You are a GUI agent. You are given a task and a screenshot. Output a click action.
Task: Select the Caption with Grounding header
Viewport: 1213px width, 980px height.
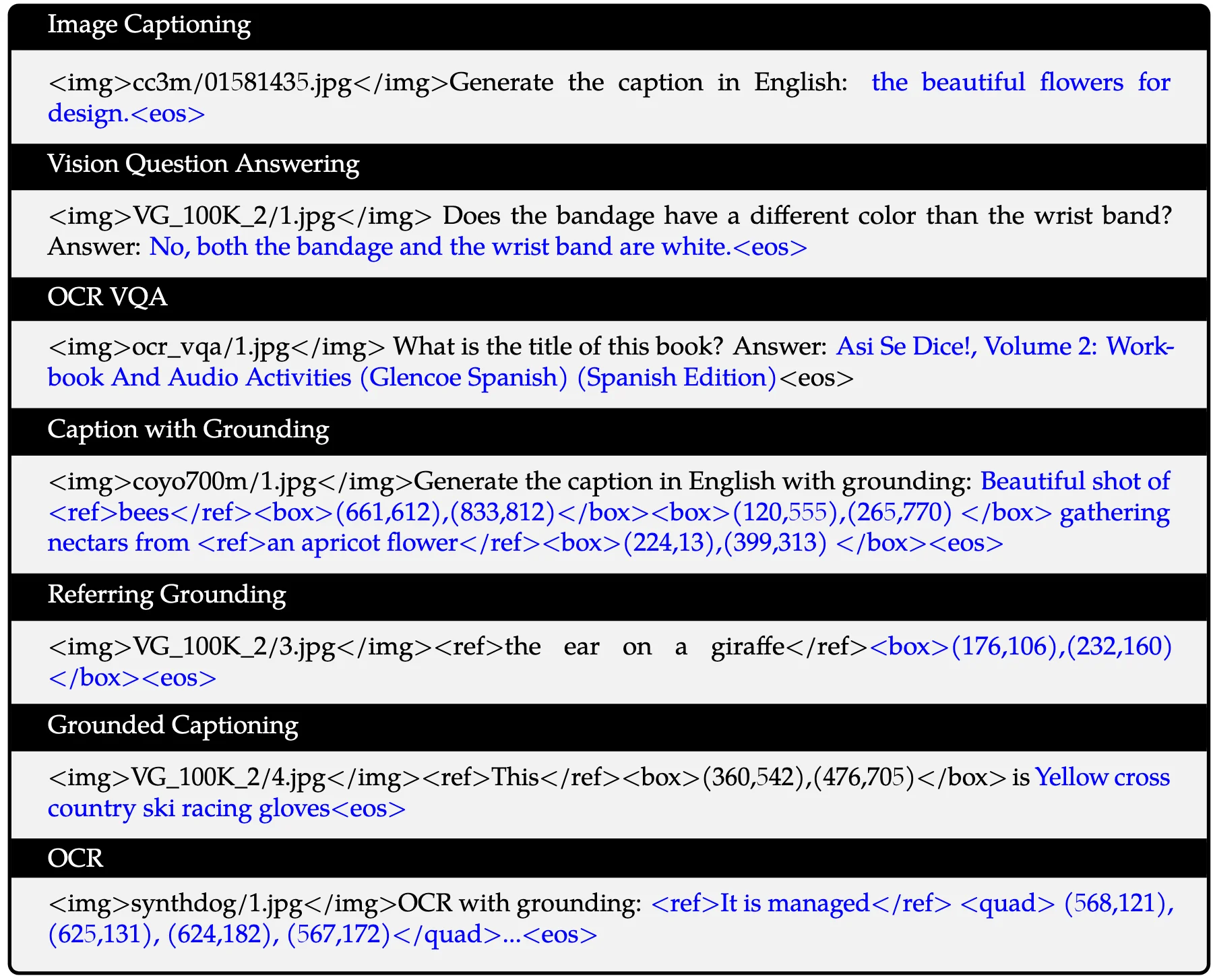[187, 429]
